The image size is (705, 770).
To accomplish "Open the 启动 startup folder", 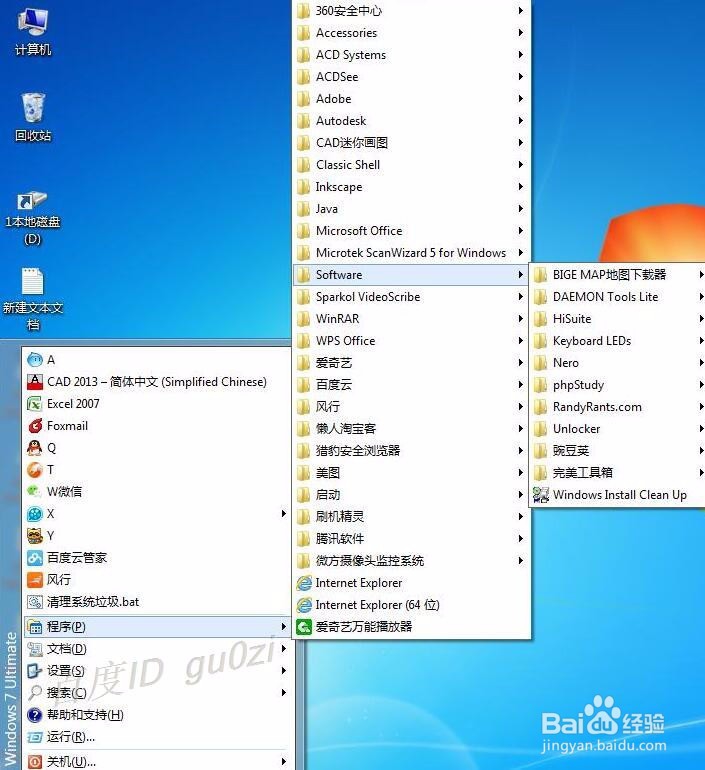I will pos(411,495).
